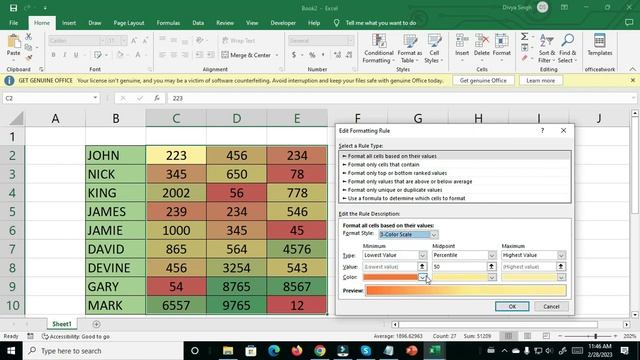Collapse Minimum value range selector
The height and width of the screenshot is (360, 640).
coord(422,267)
